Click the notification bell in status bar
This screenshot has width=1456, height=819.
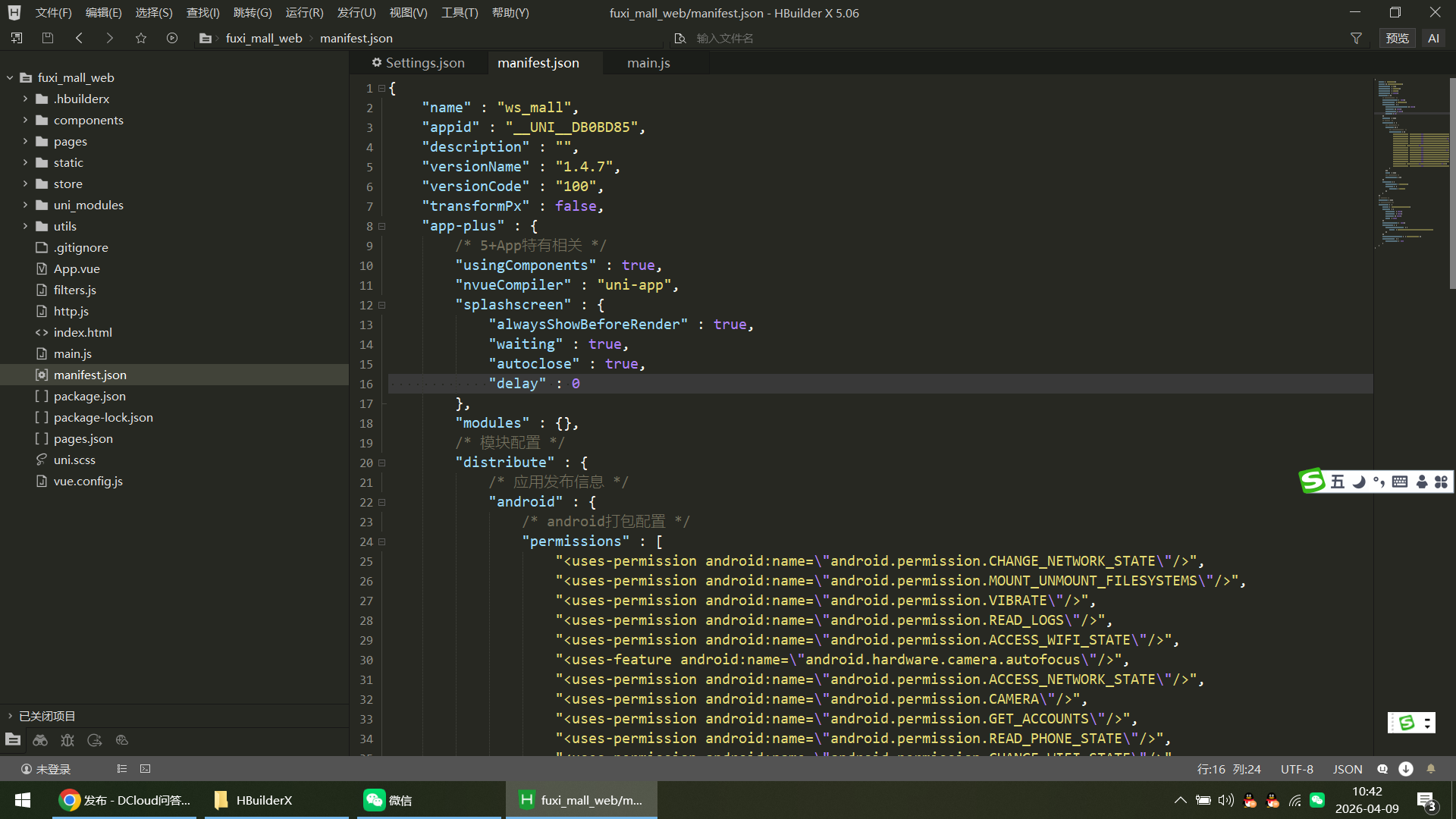[1431, 769]
